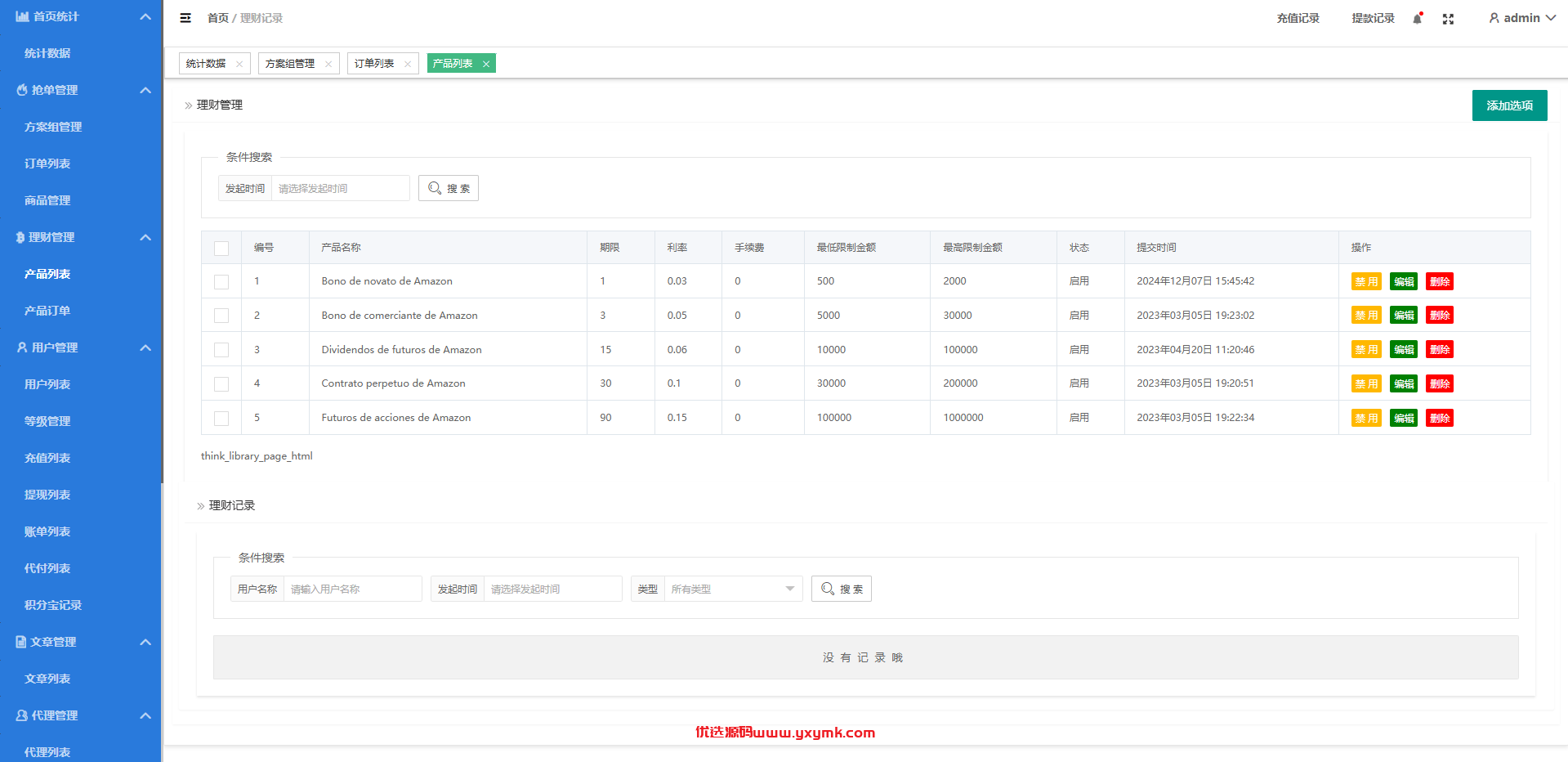Click orange 禁用 button for Bono de comerciante
The width and height of the screenshot is (1568, 762).
tap(1366, 315)
